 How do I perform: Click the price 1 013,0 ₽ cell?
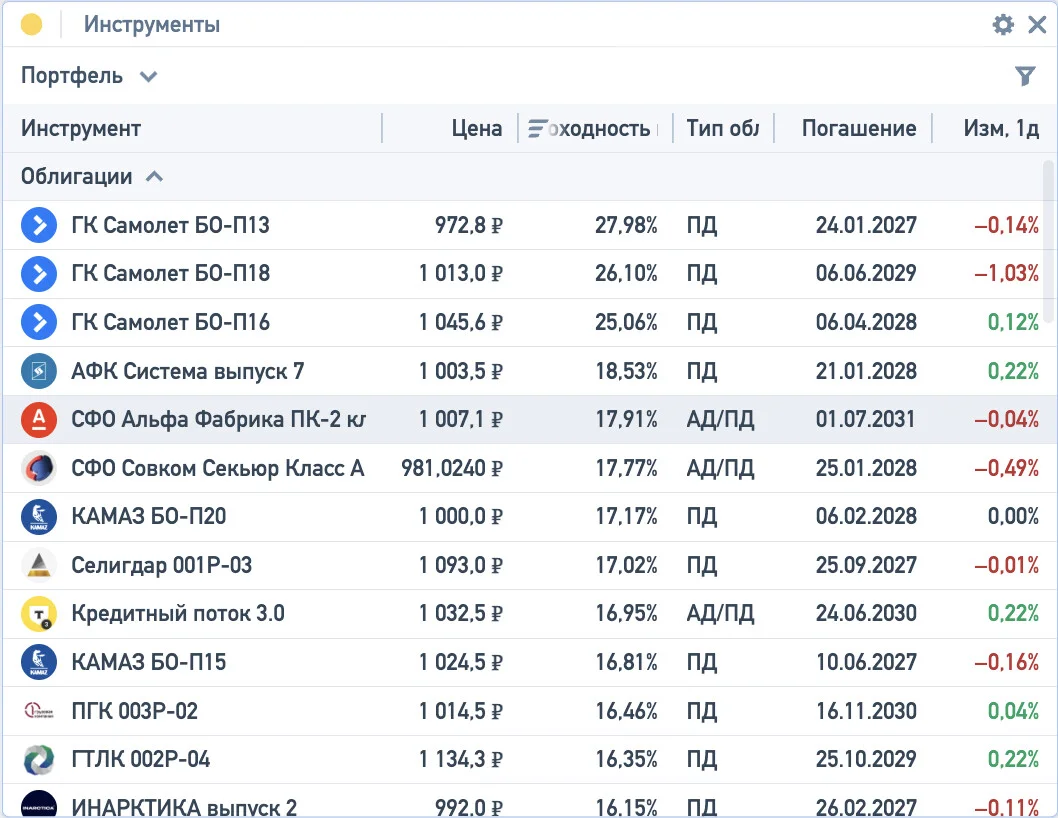coord(461,273)
